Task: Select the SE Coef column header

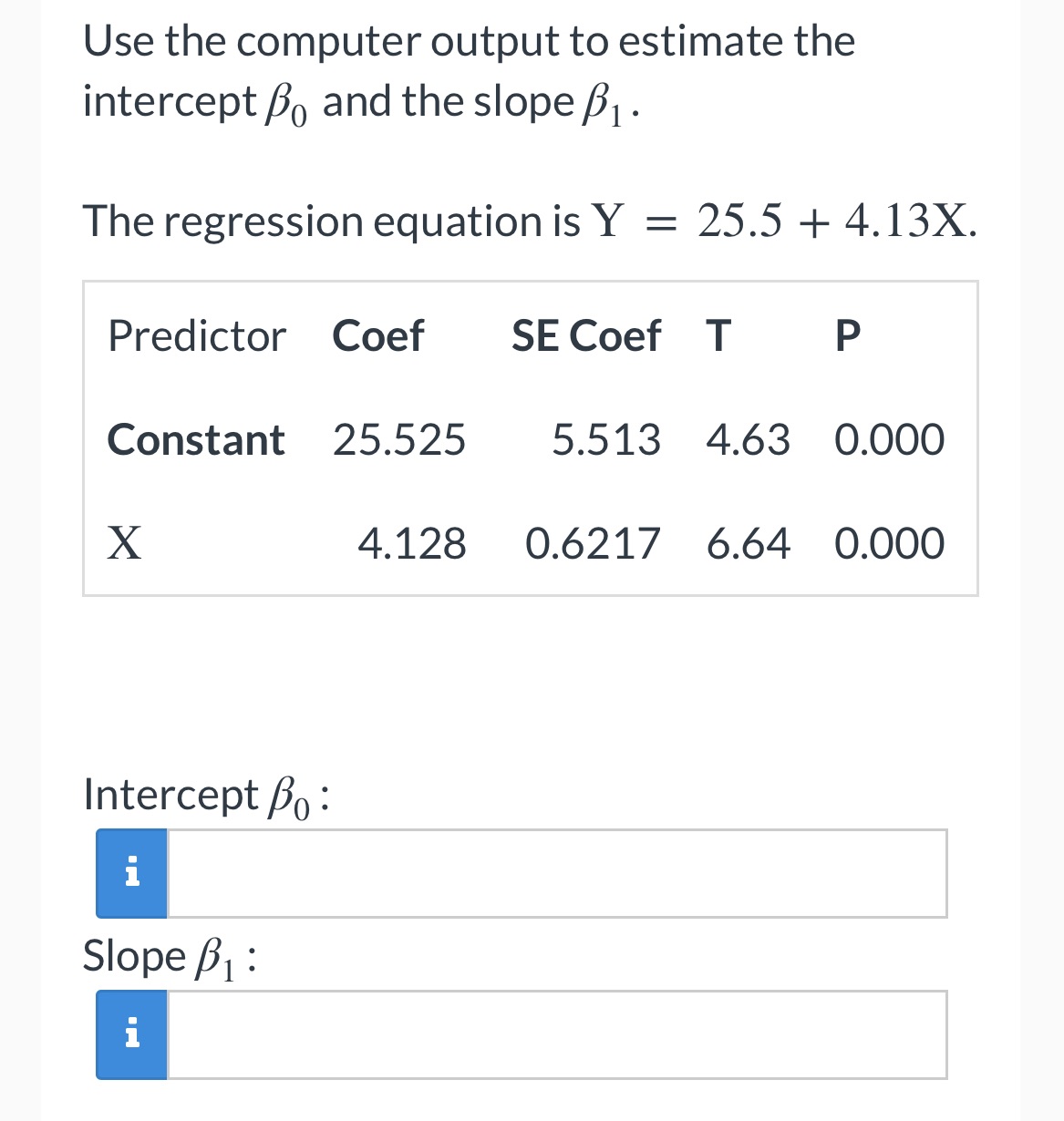Action: [587, 336]
